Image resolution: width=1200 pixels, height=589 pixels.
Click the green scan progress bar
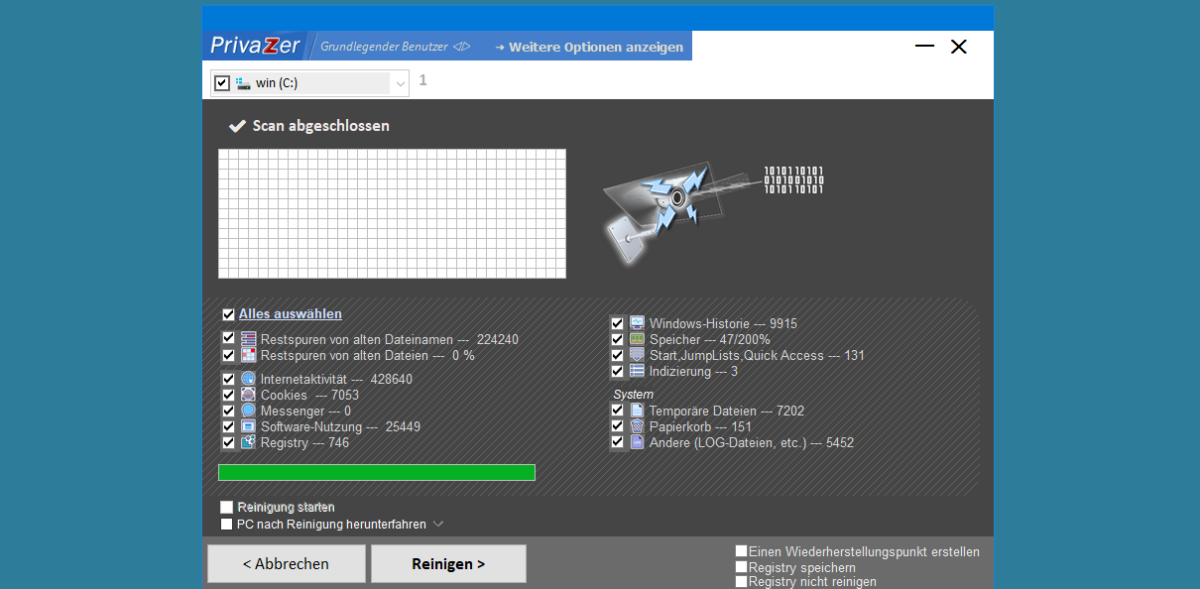click(376, 472)
